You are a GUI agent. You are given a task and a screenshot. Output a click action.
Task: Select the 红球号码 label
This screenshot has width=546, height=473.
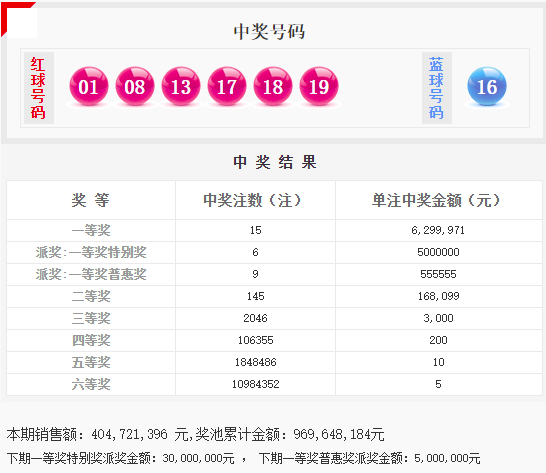pos(38,88)
